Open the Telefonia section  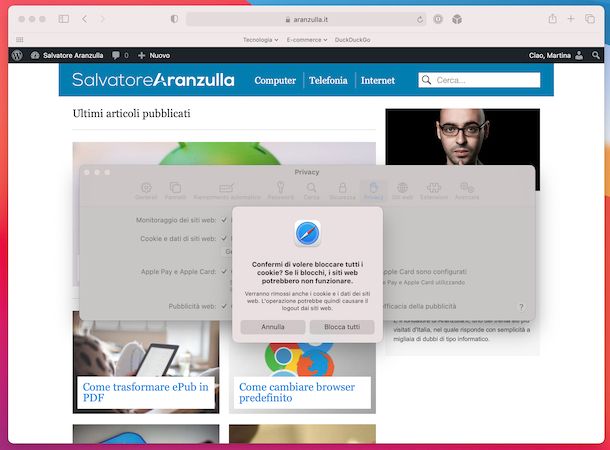click(328, 80)
